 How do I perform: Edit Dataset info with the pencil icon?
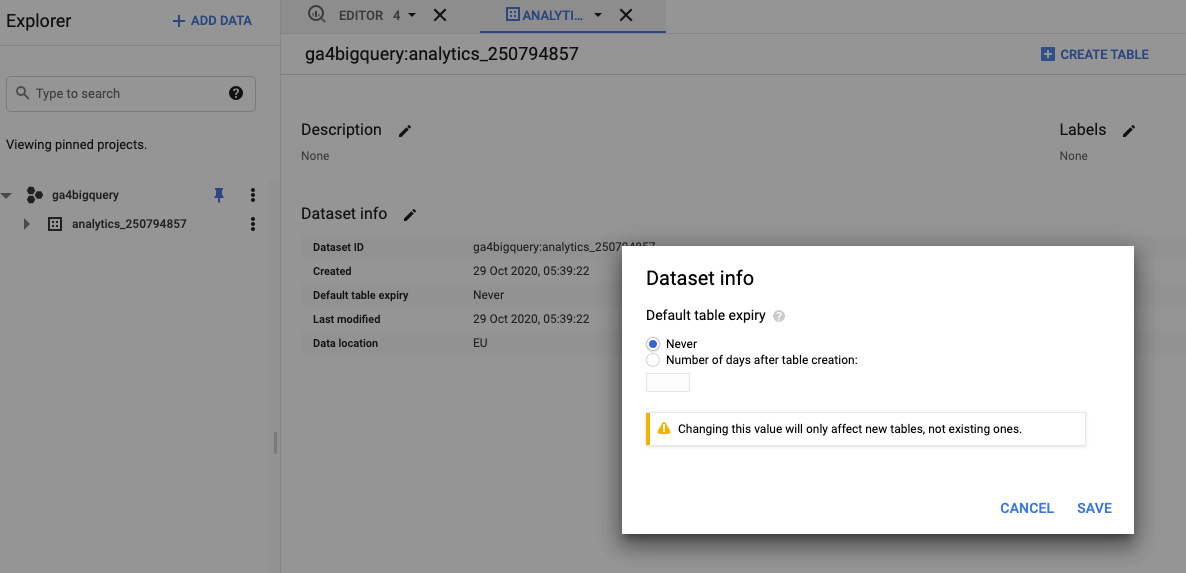coord(410,215)
